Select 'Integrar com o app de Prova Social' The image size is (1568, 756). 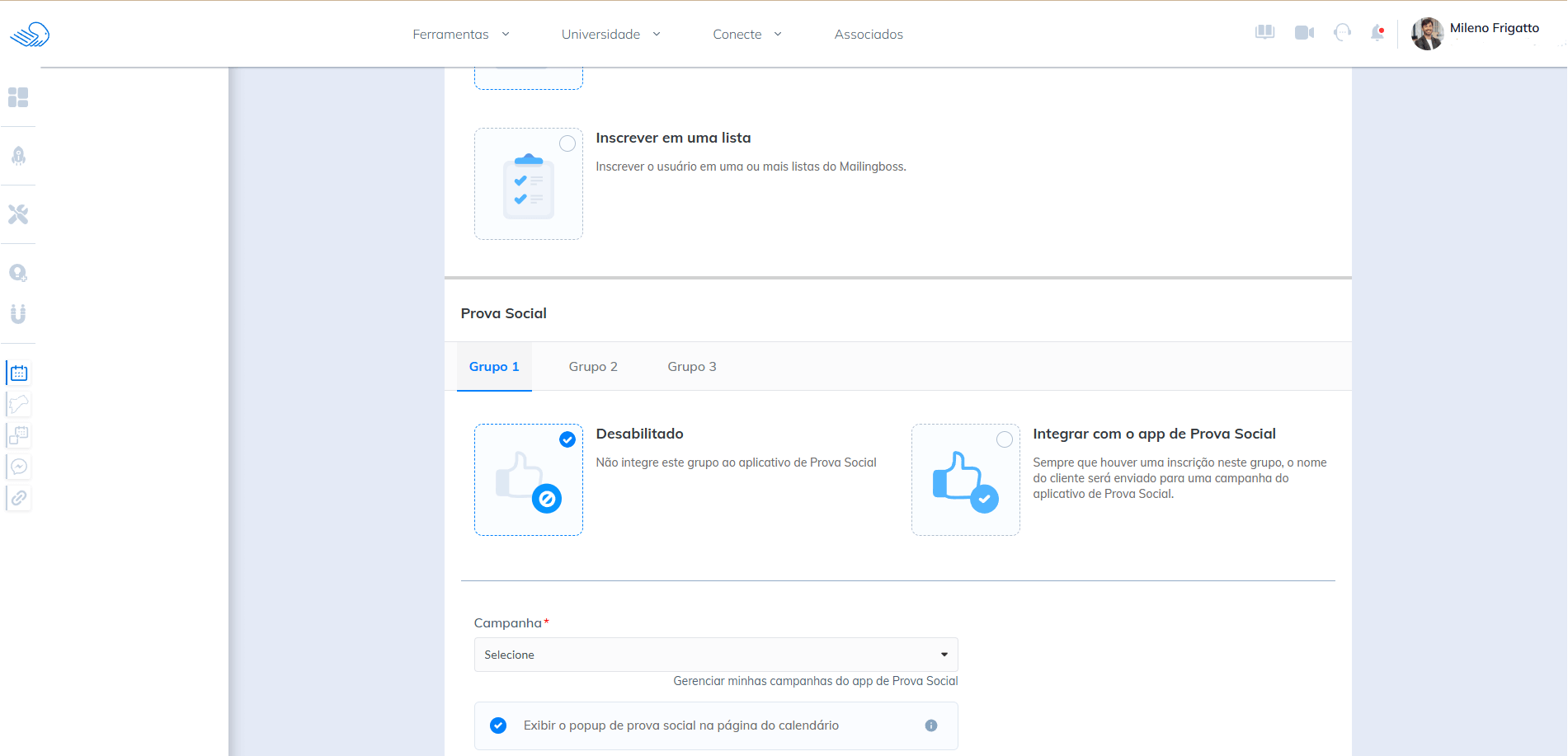tap(1004, 439)
